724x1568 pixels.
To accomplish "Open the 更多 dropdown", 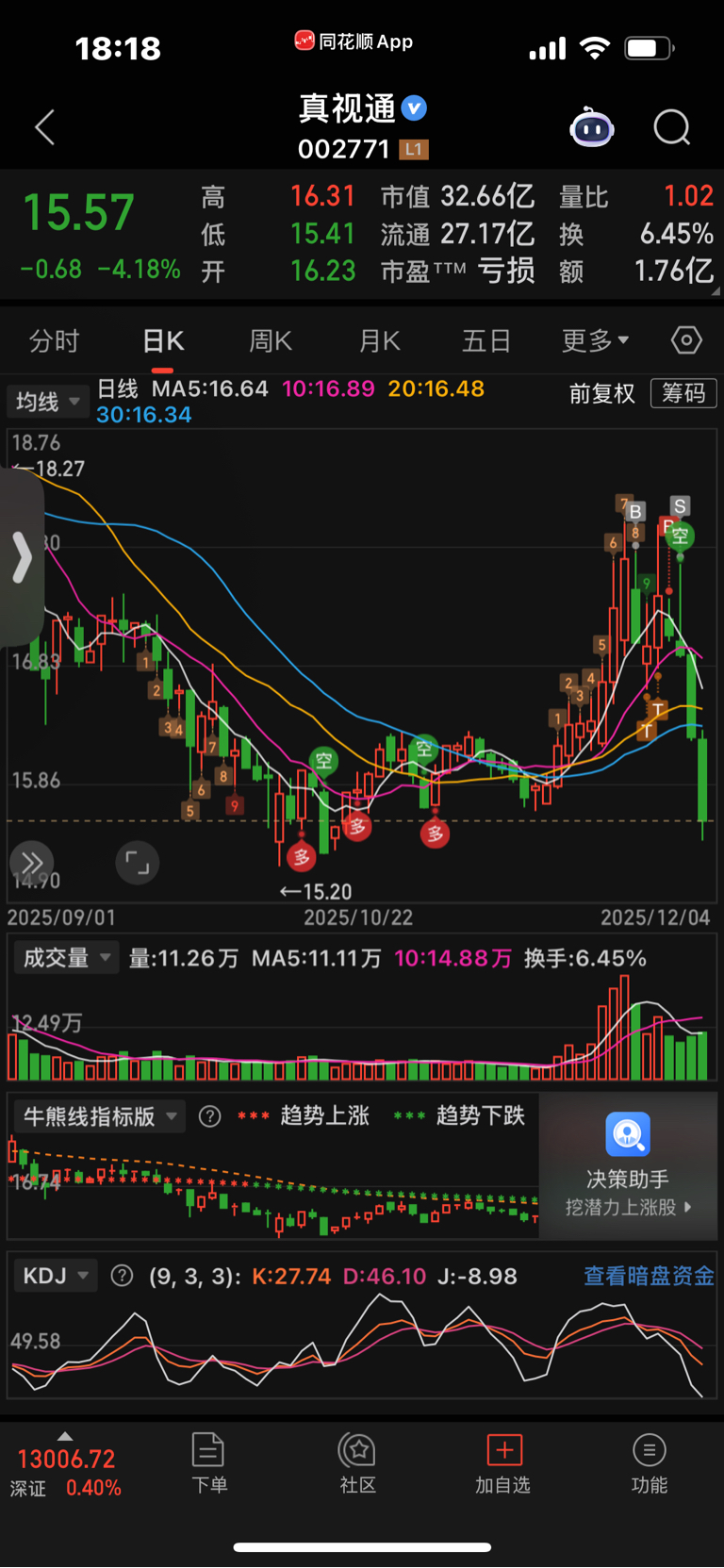I will pyautogui.click(x=595, y=340).
